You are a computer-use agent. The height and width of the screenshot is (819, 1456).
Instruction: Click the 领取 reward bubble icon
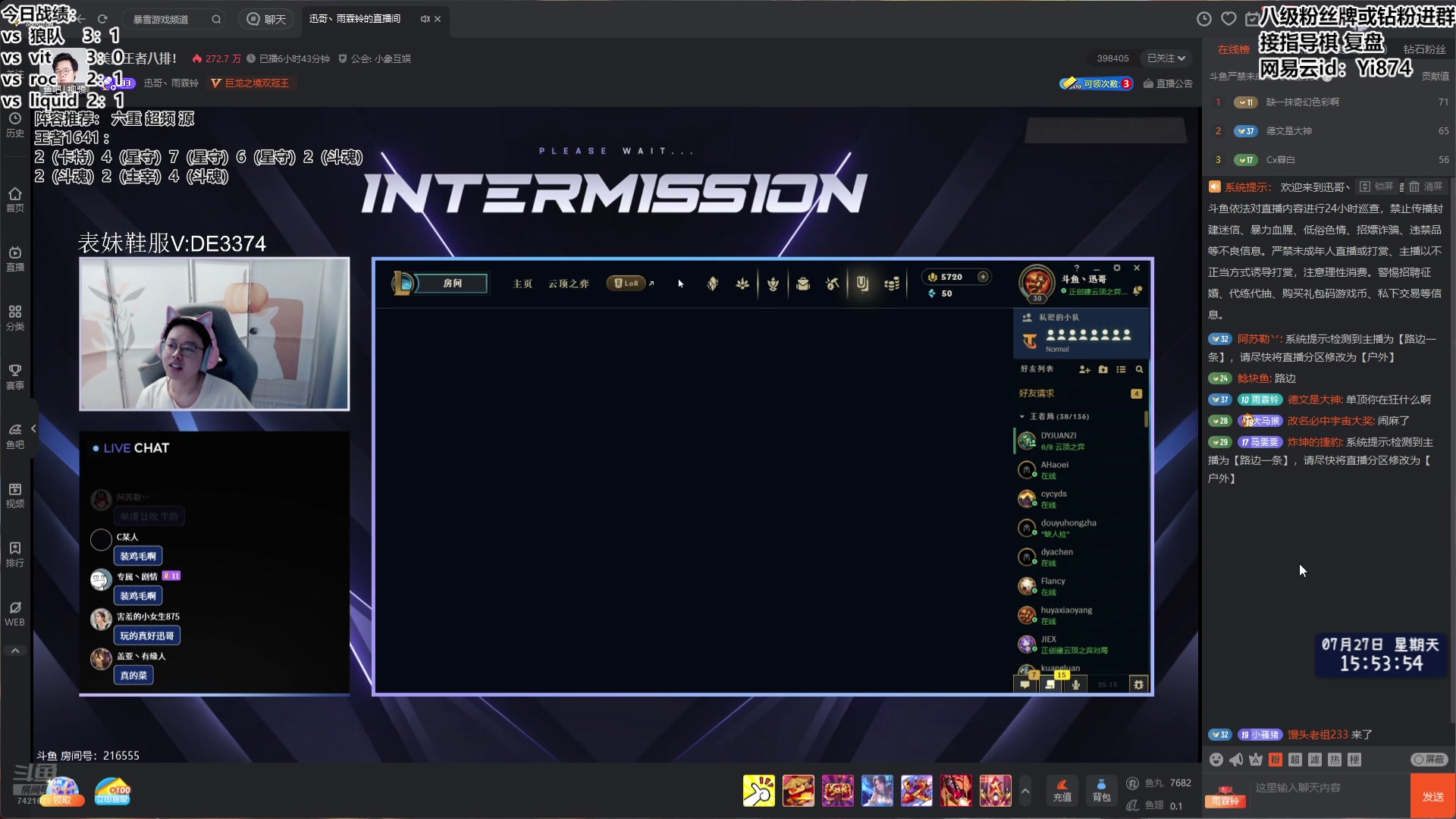[x=64, y=791]
